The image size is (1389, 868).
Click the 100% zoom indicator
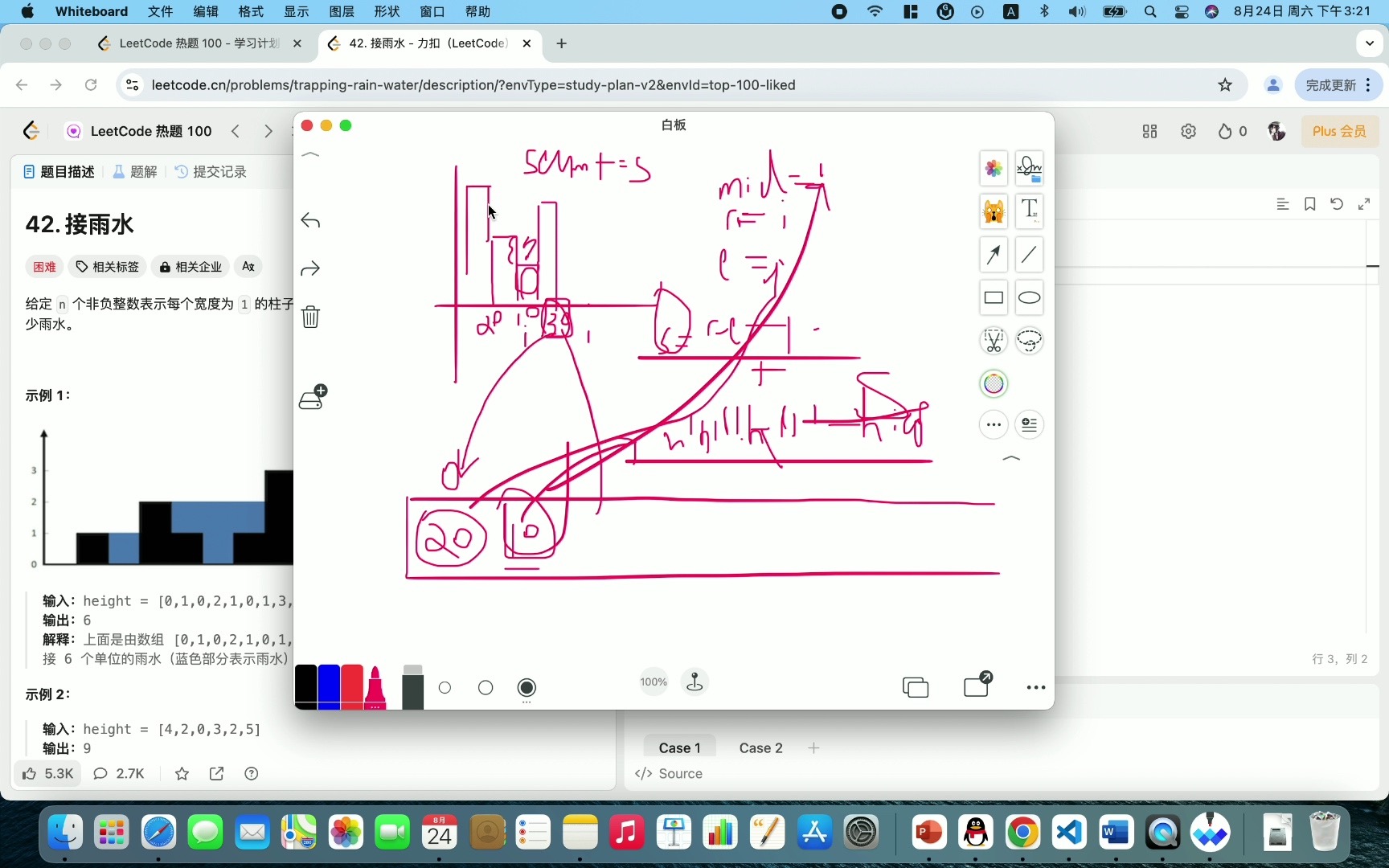click(654, 682)
